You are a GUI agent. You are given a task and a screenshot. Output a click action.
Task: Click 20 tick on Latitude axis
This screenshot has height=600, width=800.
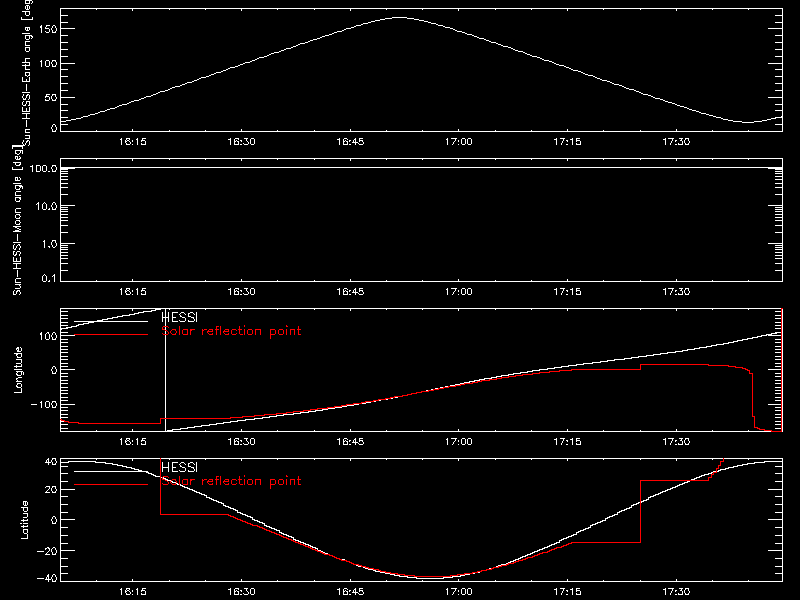(51, 490)
